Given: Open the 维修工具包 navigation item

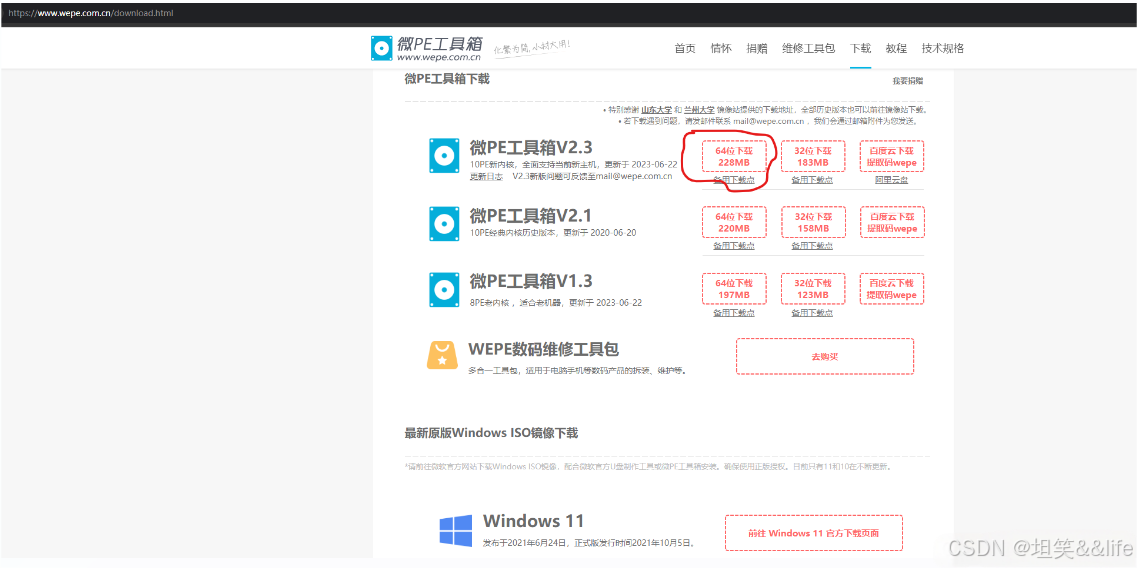Looking at the screenshot, I should tap(808, 49).
